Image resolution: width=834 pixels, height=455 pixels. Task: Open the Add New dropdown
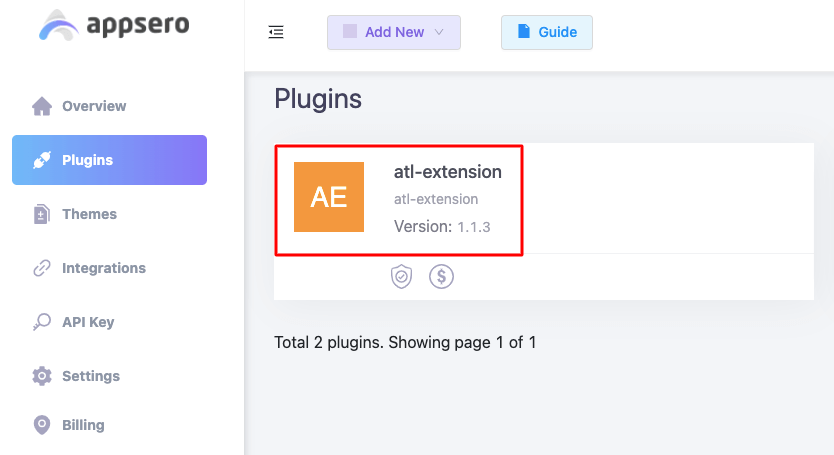tap(394, 32)
